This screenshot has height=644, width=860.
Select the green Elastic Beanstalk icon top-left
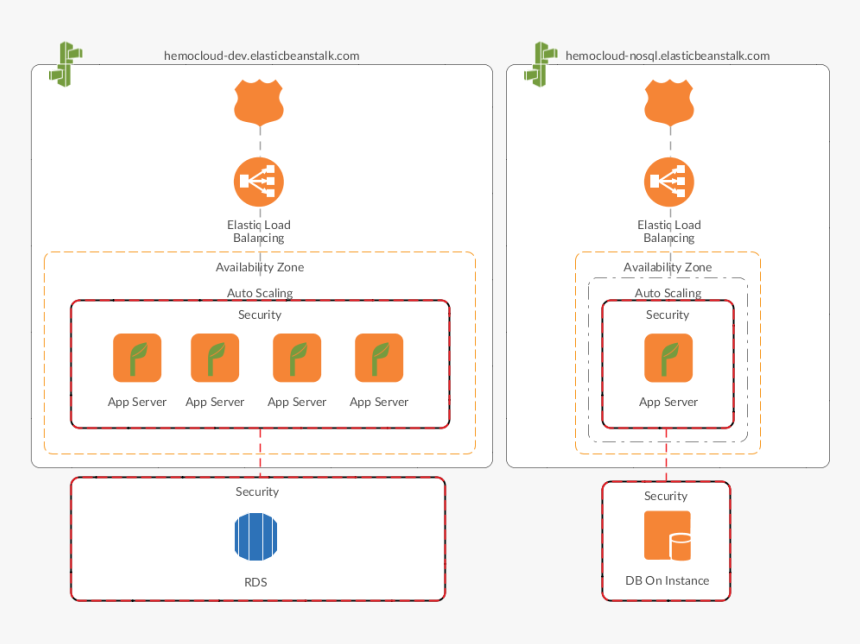(63, 63)
